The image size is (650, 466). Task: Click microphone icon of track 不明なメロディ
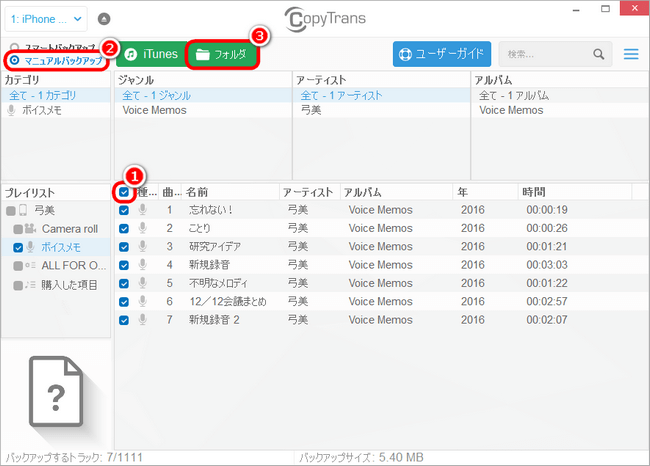(x=143, y=283)
